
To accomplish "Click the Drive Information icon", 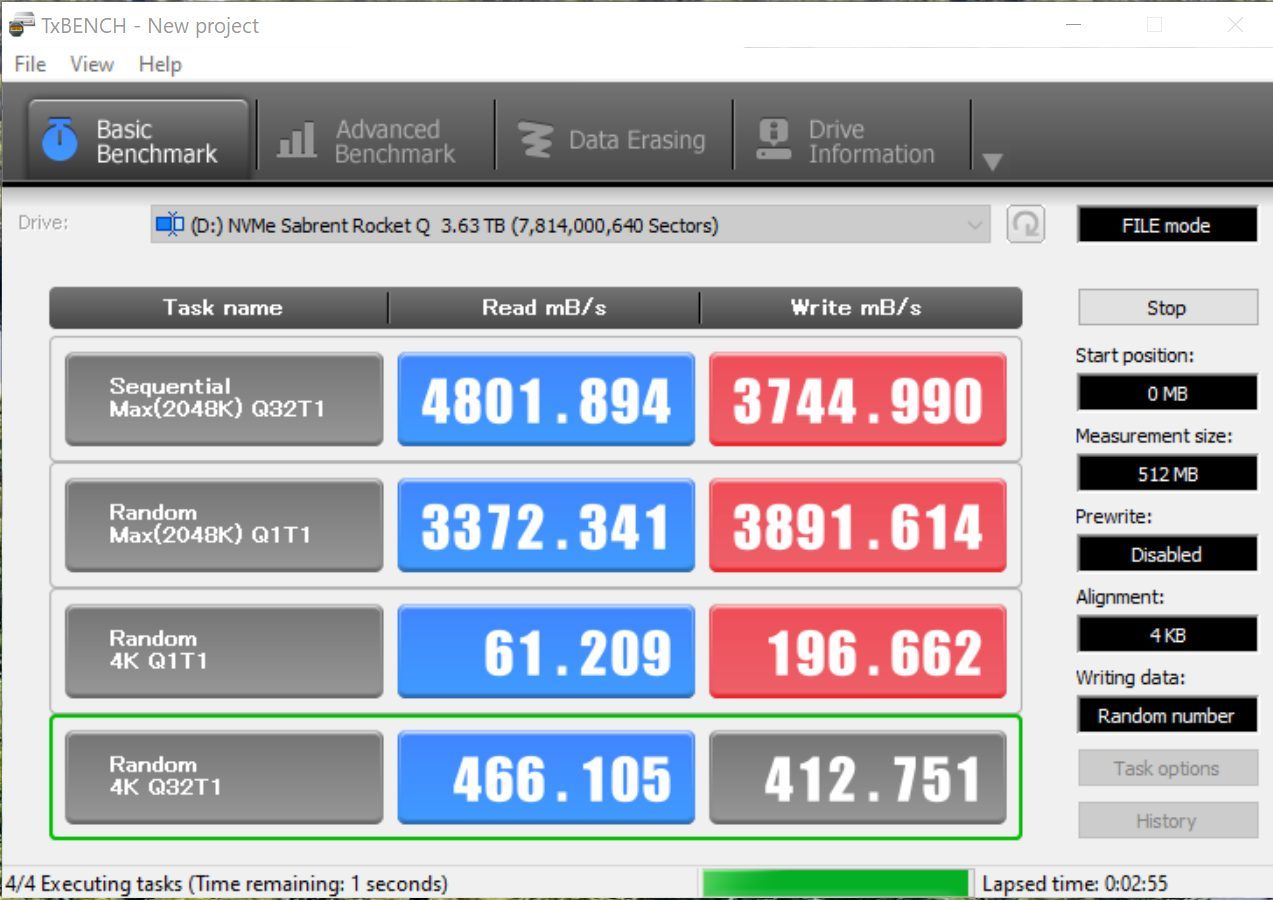I will click(773, 141).
